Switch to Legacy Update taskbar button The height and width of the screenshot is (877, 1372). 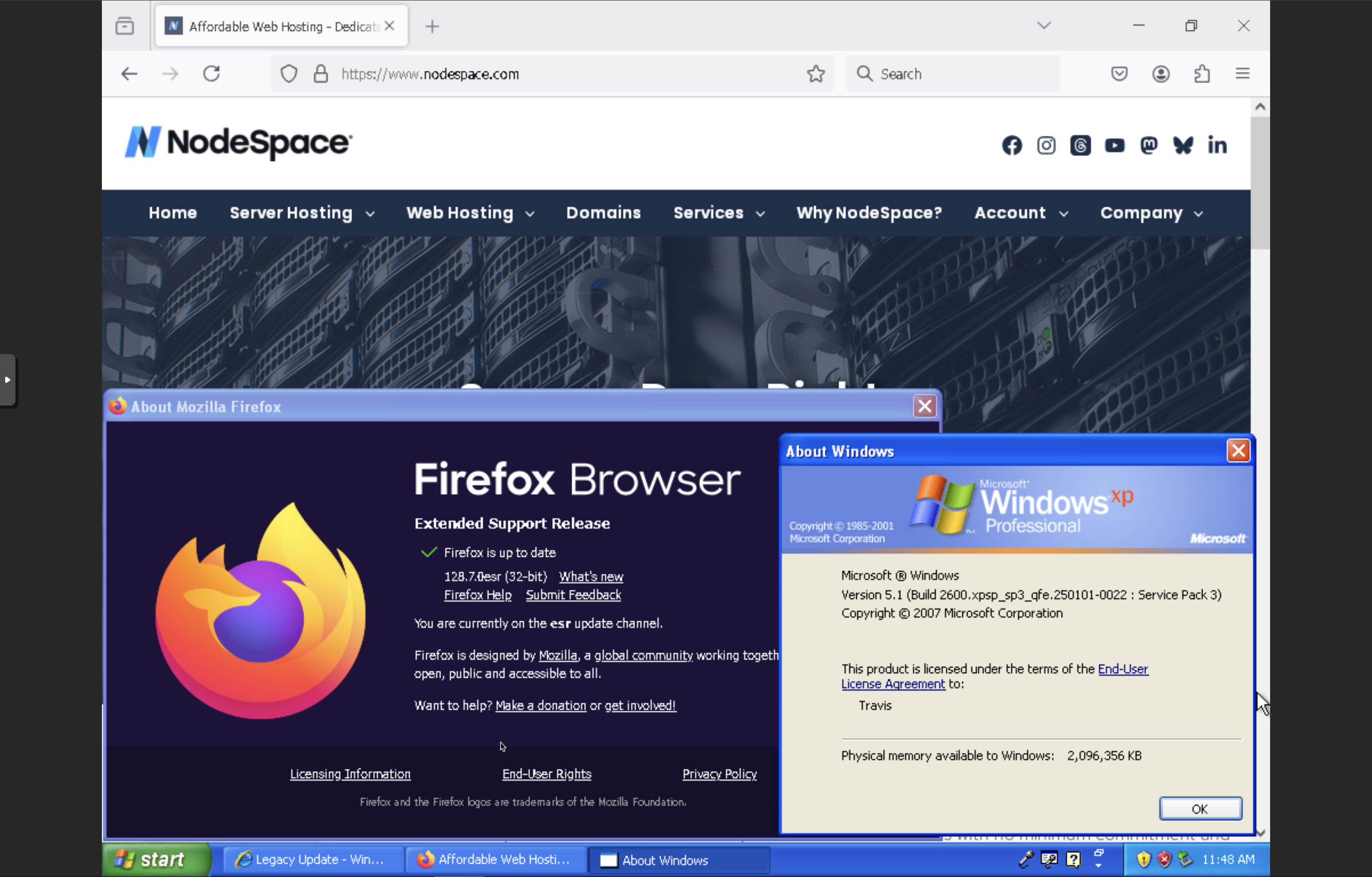(x=313, y=860)
